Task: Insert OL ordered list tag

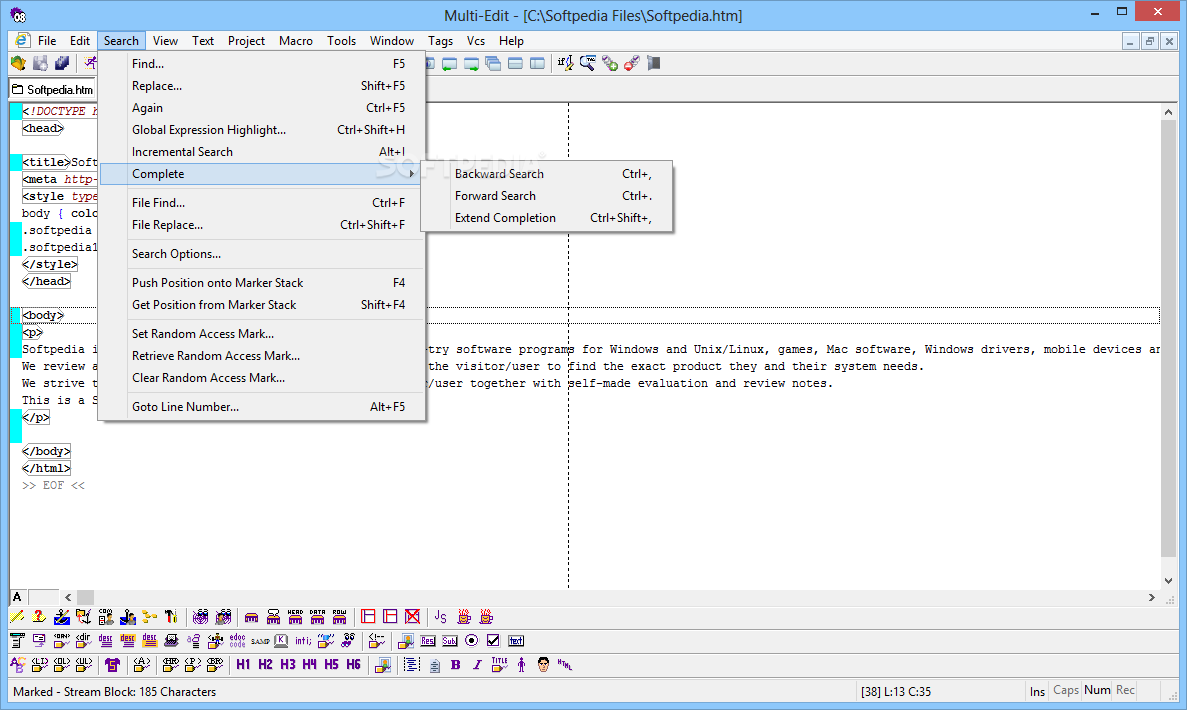Action: click(61, 664)
